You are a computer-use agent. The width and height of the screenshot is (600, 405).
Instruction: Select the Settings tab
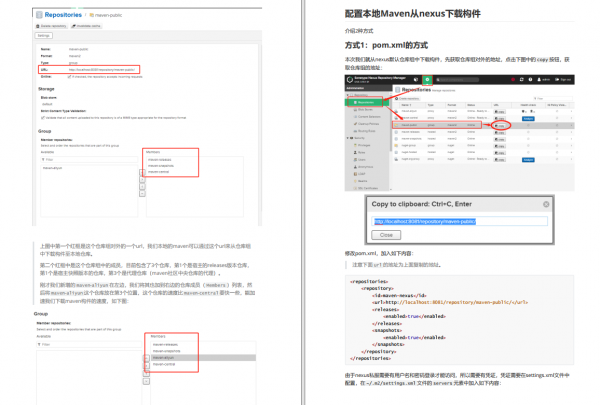click(44, 36)
